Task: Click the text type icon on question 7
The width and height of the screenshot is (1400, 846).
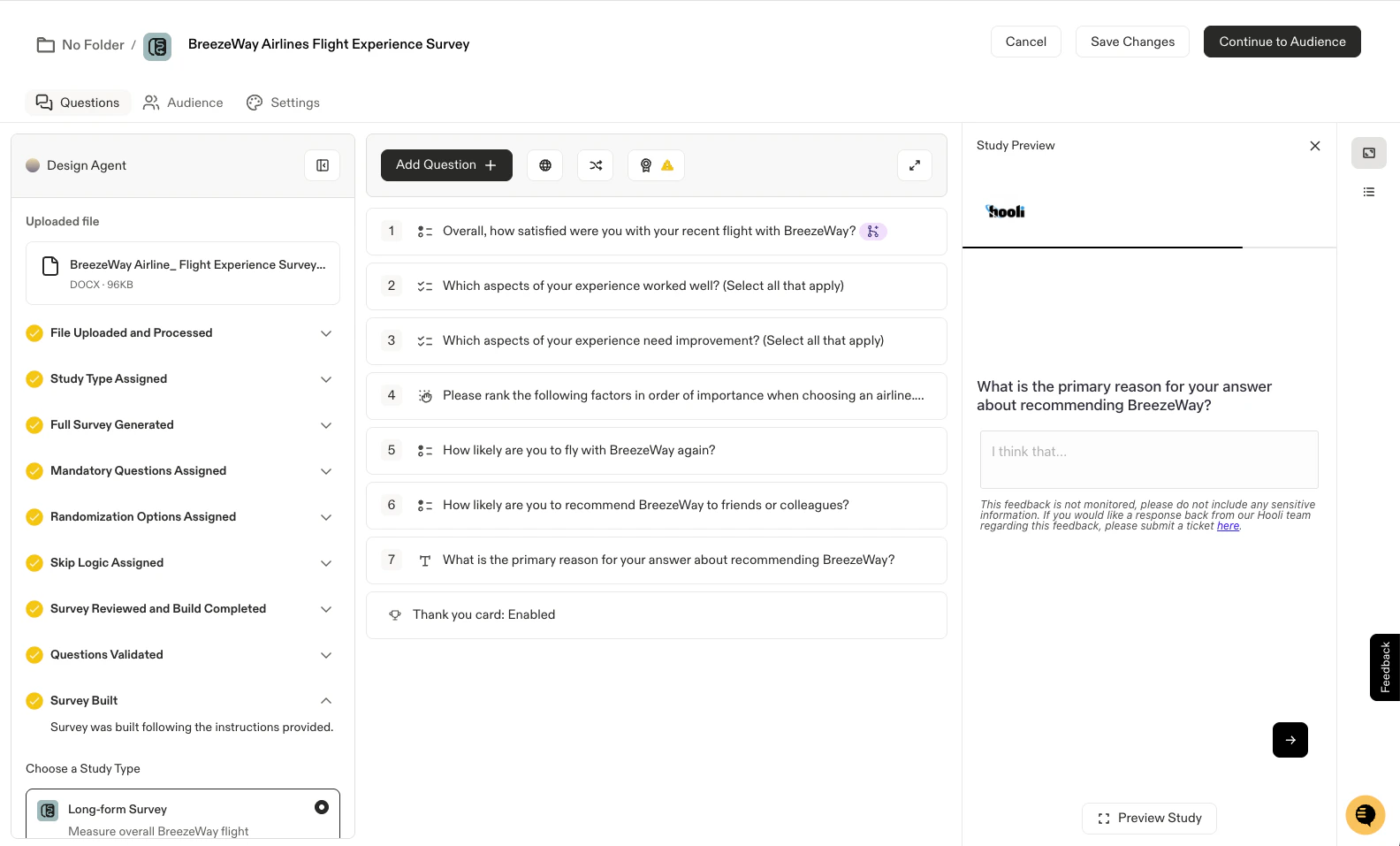Action: pos(425,560)
